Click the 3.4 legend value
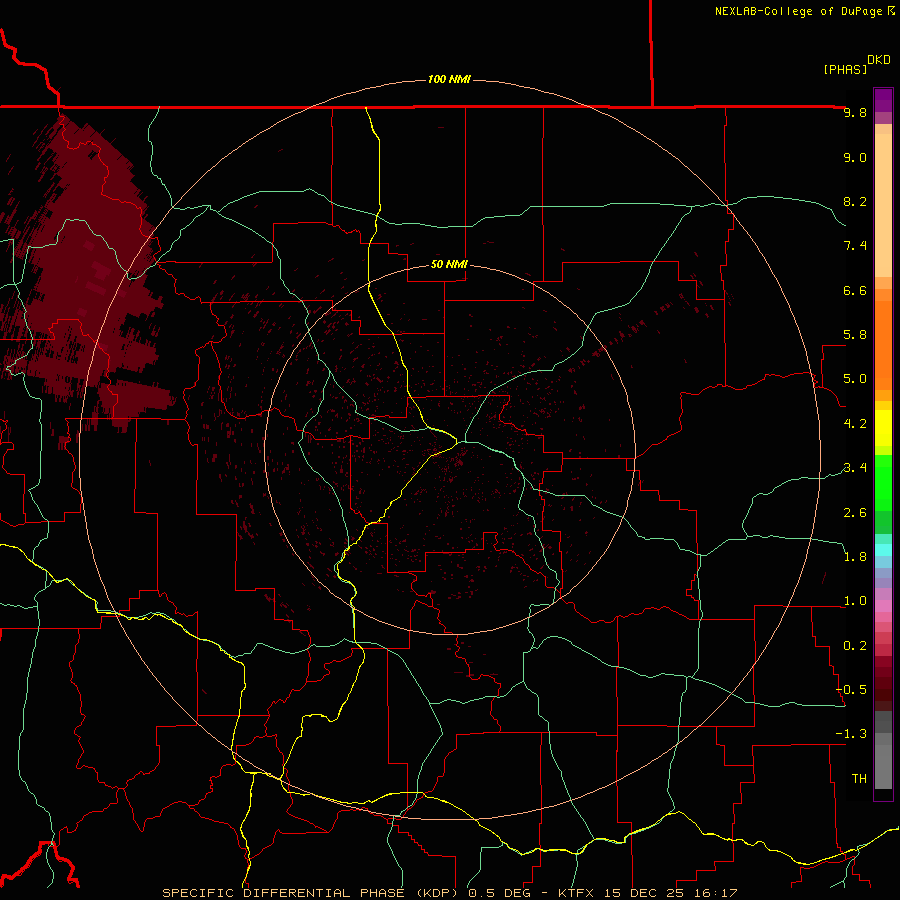Screen dimensions: 900x900 click(x=855, y=468)
